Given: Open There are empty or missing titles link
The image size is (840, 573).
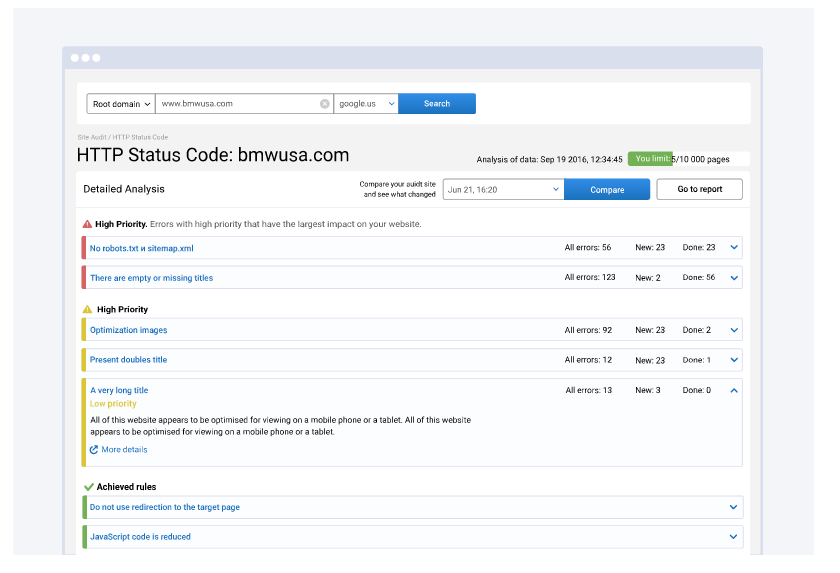Looking at the screenshot, I should (x=152, y=278).
